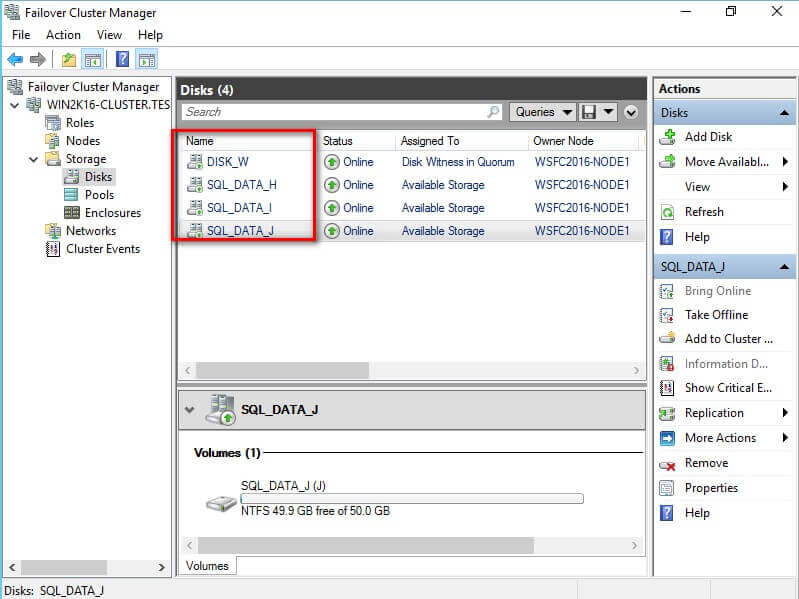Click the red Remove action icon
Screen dimensions: 799x599
[667, 464]
